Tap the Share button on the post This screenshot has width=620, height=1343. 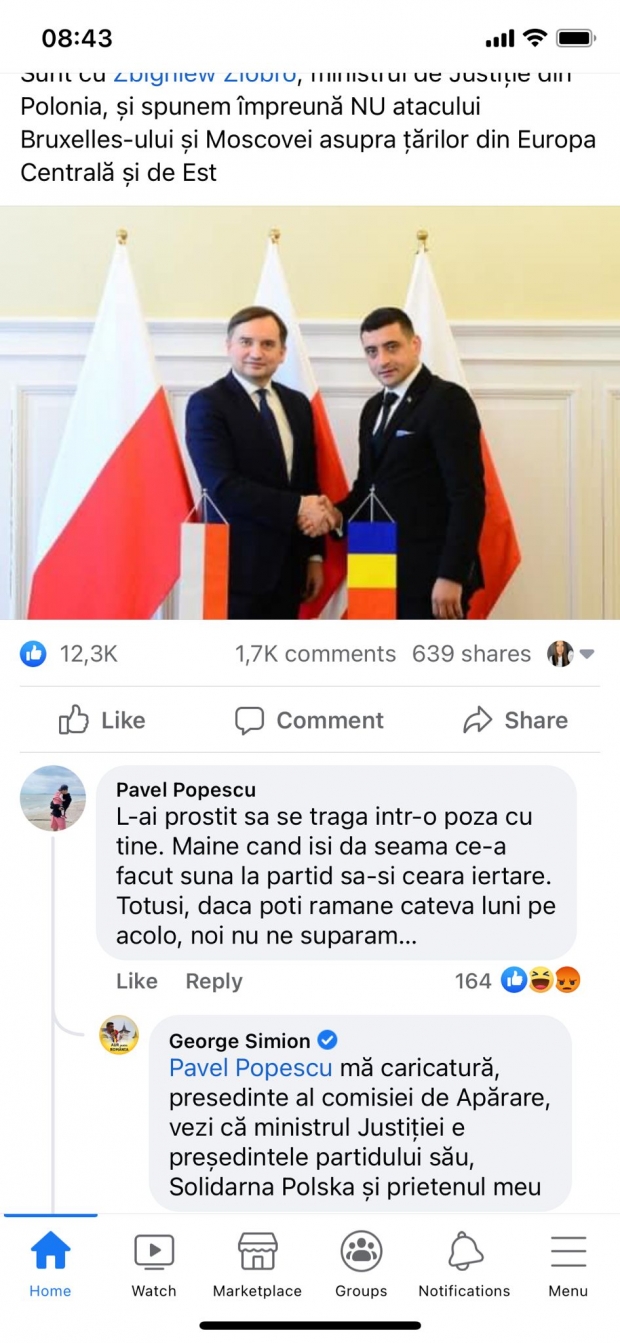[x=515, y=720]
